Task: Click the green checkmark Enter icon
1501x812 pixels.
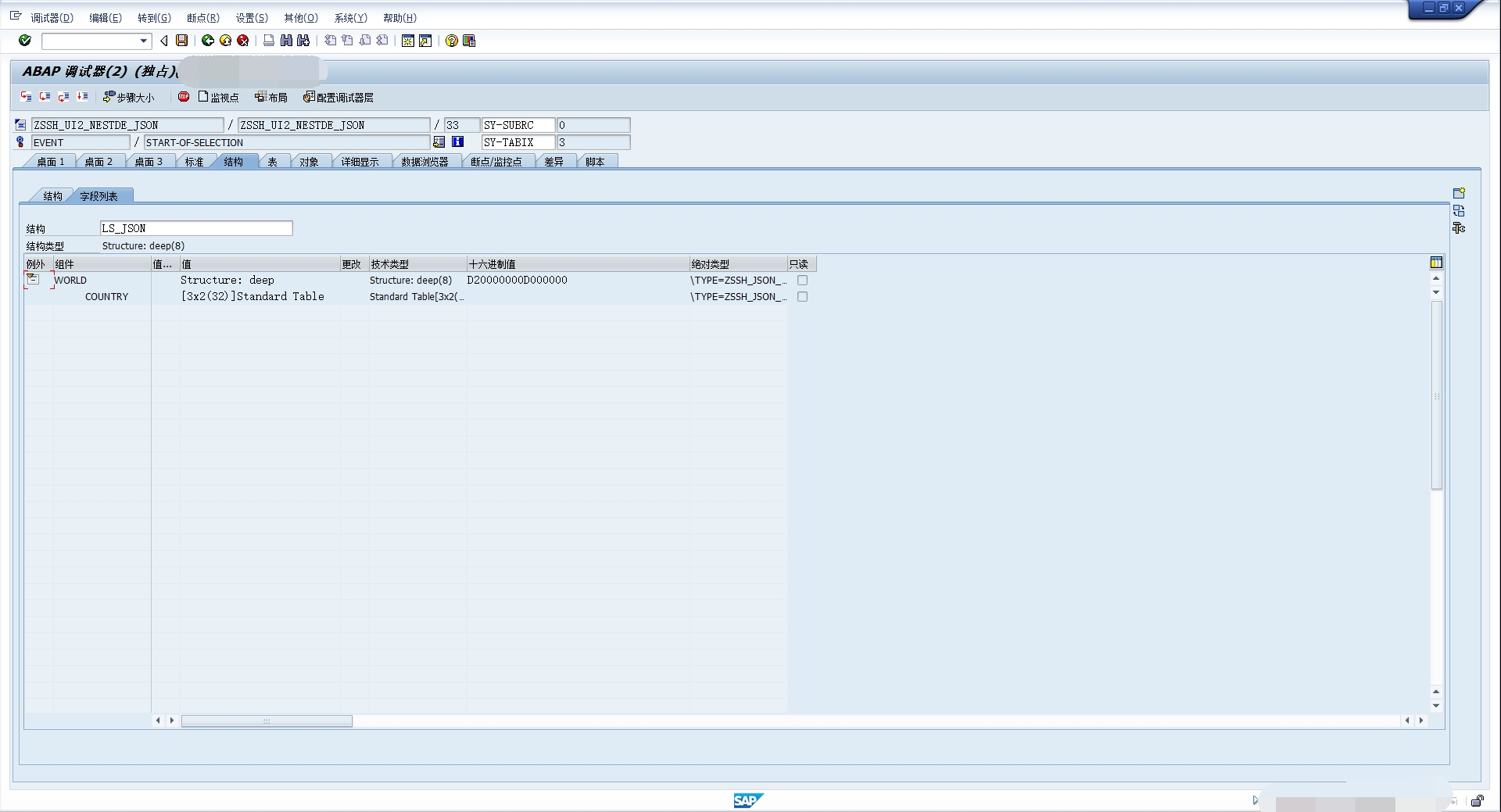Action: click(25, 41)
